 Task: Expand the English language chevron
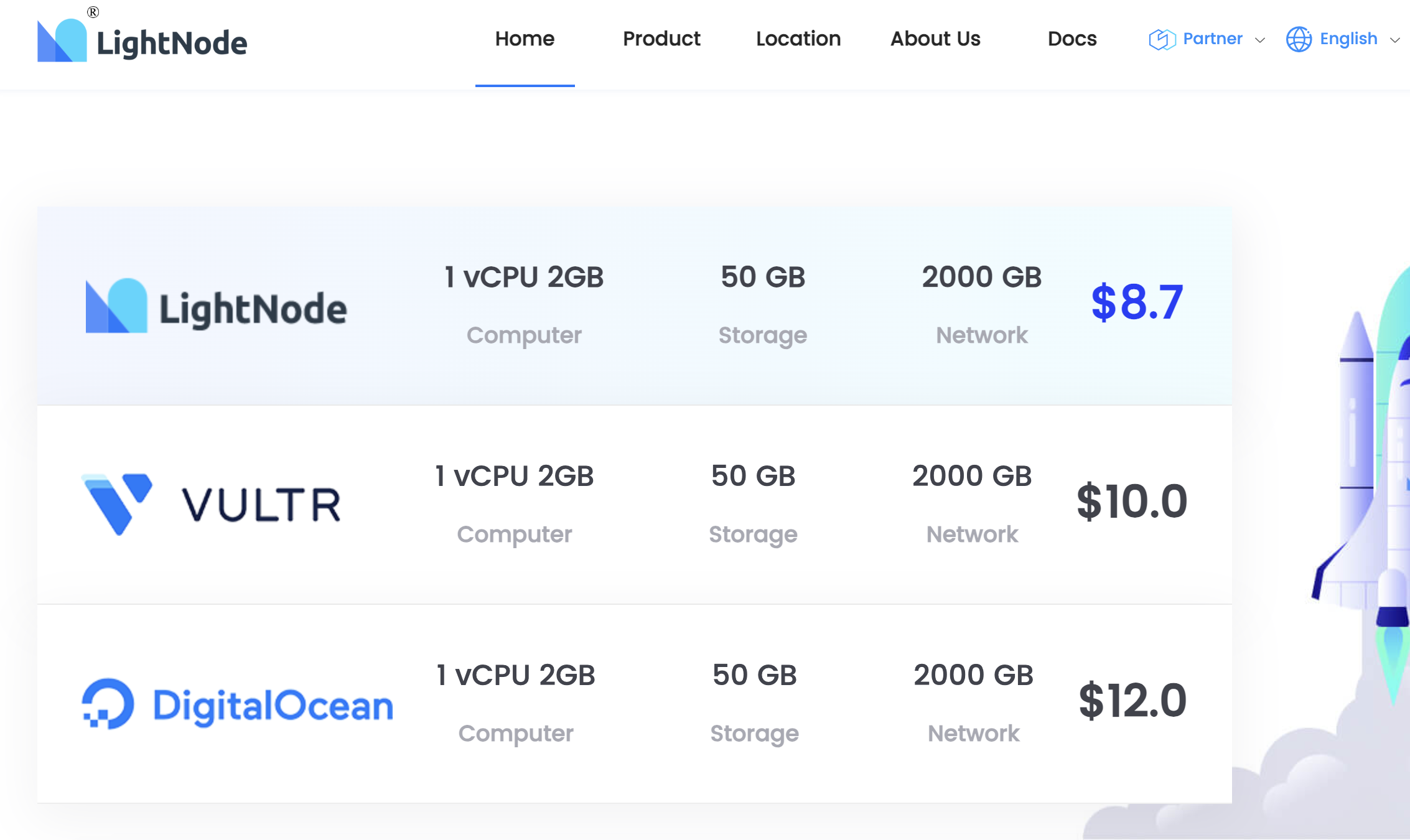coord(1395,40)
